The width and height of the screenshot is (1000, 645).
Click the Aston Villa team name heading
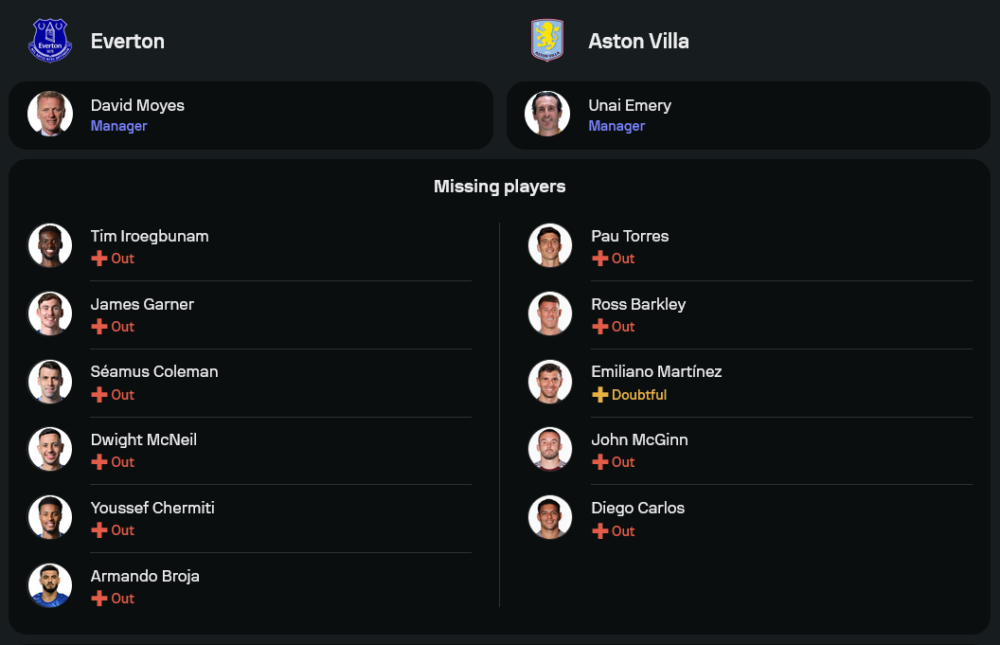coord(638,41)
